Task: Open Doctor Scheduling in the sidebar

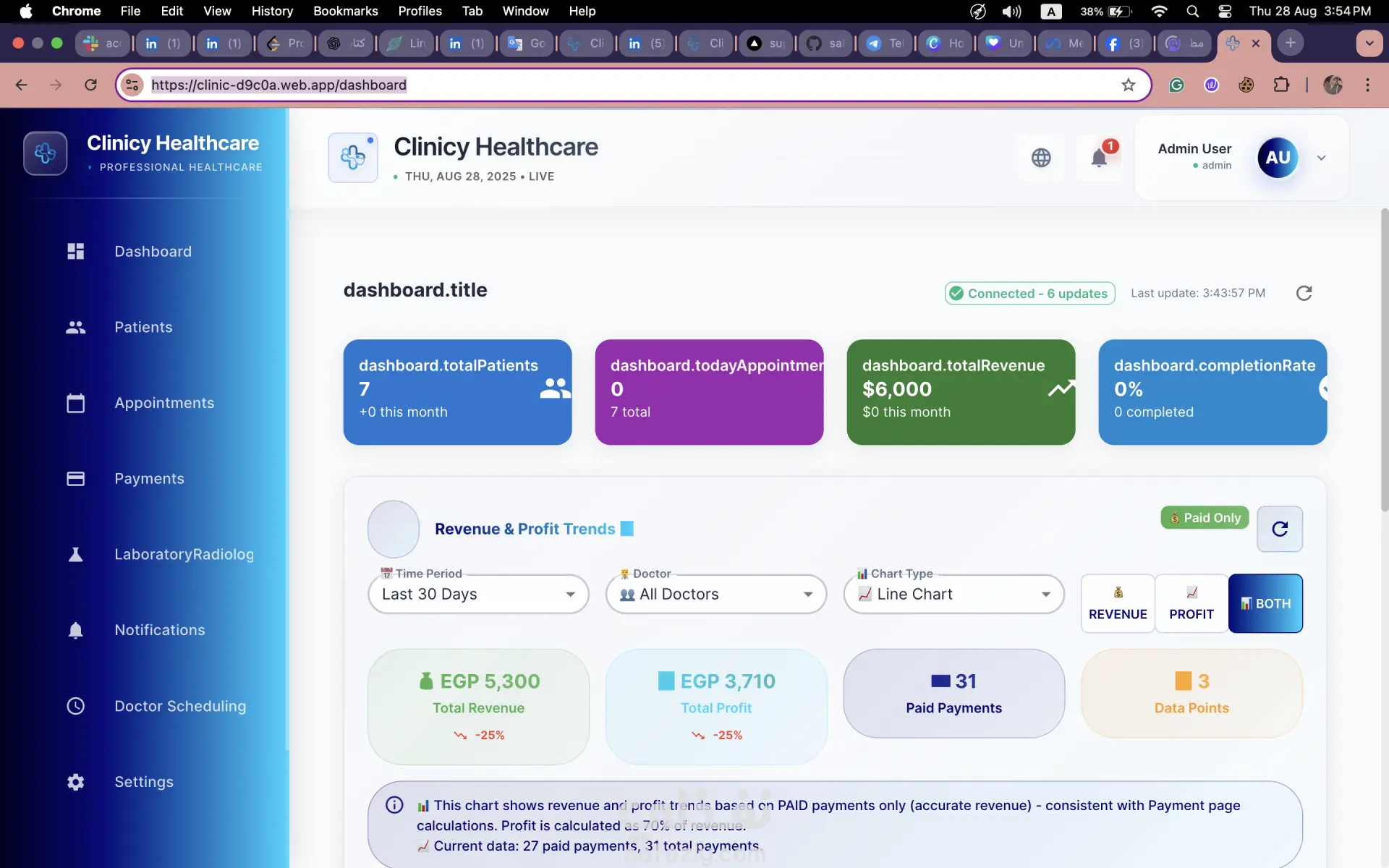Action: pos(180,706)
